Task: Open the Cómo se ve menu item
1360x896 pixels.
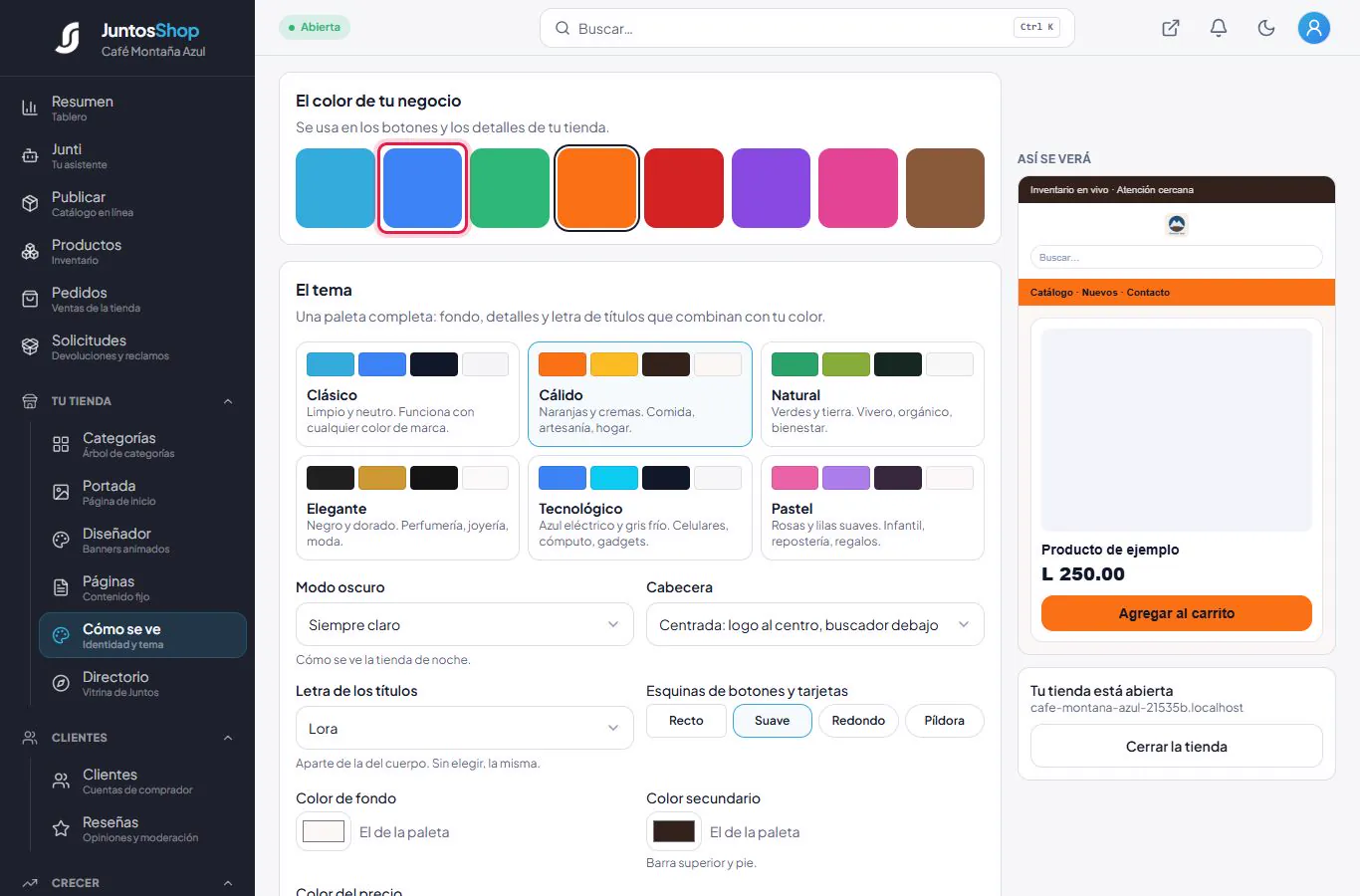Action: coord(142,635)
